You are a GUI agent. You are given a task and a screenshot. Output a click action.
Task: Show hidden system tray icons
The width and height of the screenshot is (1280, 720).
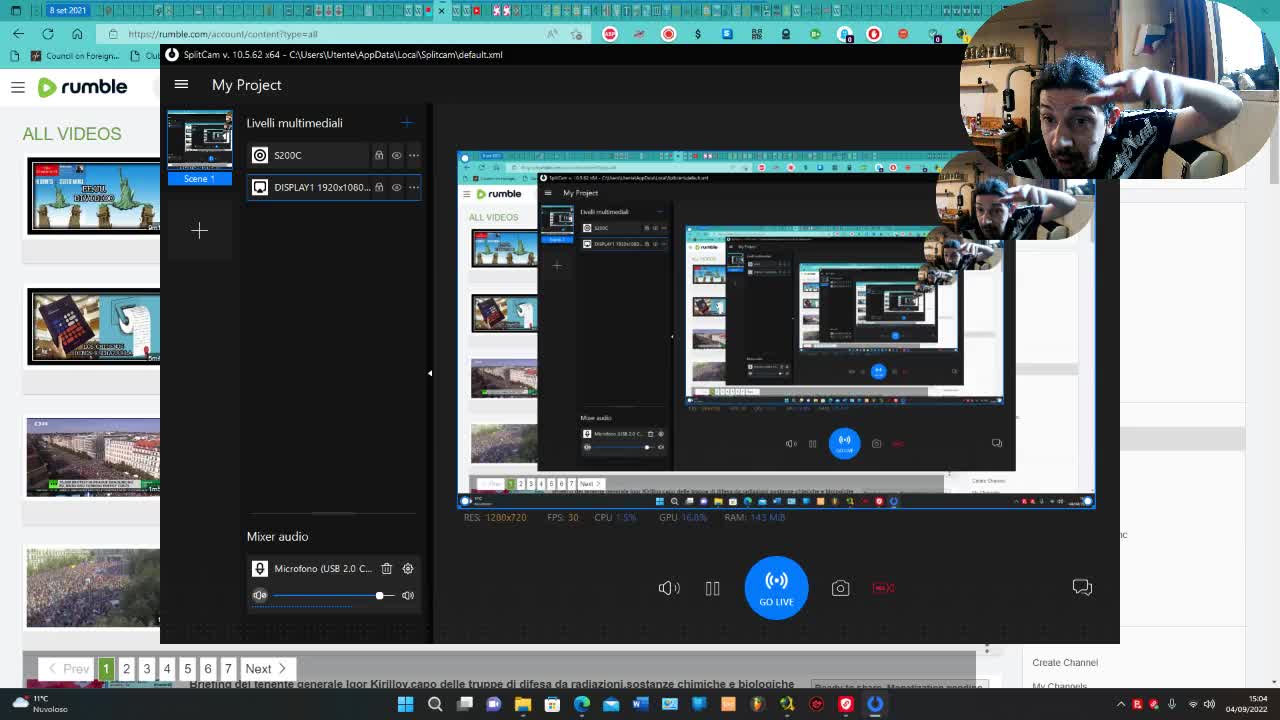click(1120, 704)
